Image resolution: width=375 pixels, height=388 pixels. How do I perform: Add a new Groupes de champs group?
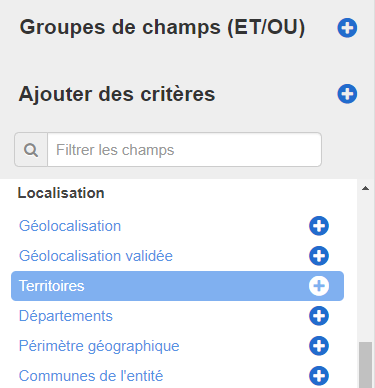pyautogui.click(x=347, y=28)
